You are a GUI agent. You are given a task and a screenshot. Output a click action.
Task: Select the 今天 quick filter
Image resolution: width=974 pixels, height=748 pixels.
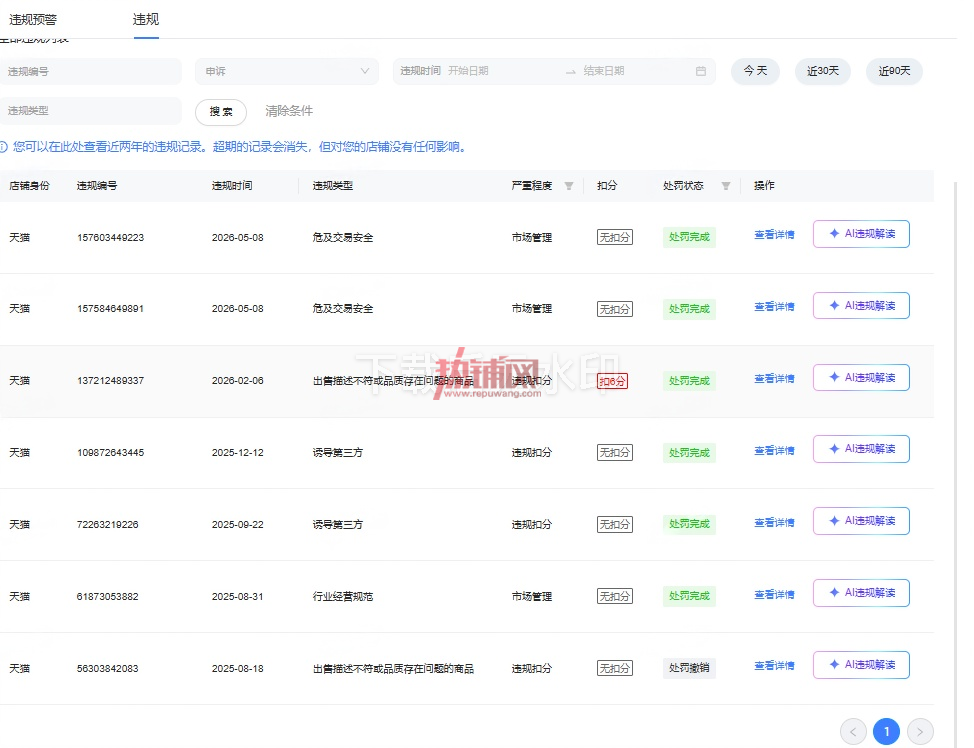click(755, 71)
